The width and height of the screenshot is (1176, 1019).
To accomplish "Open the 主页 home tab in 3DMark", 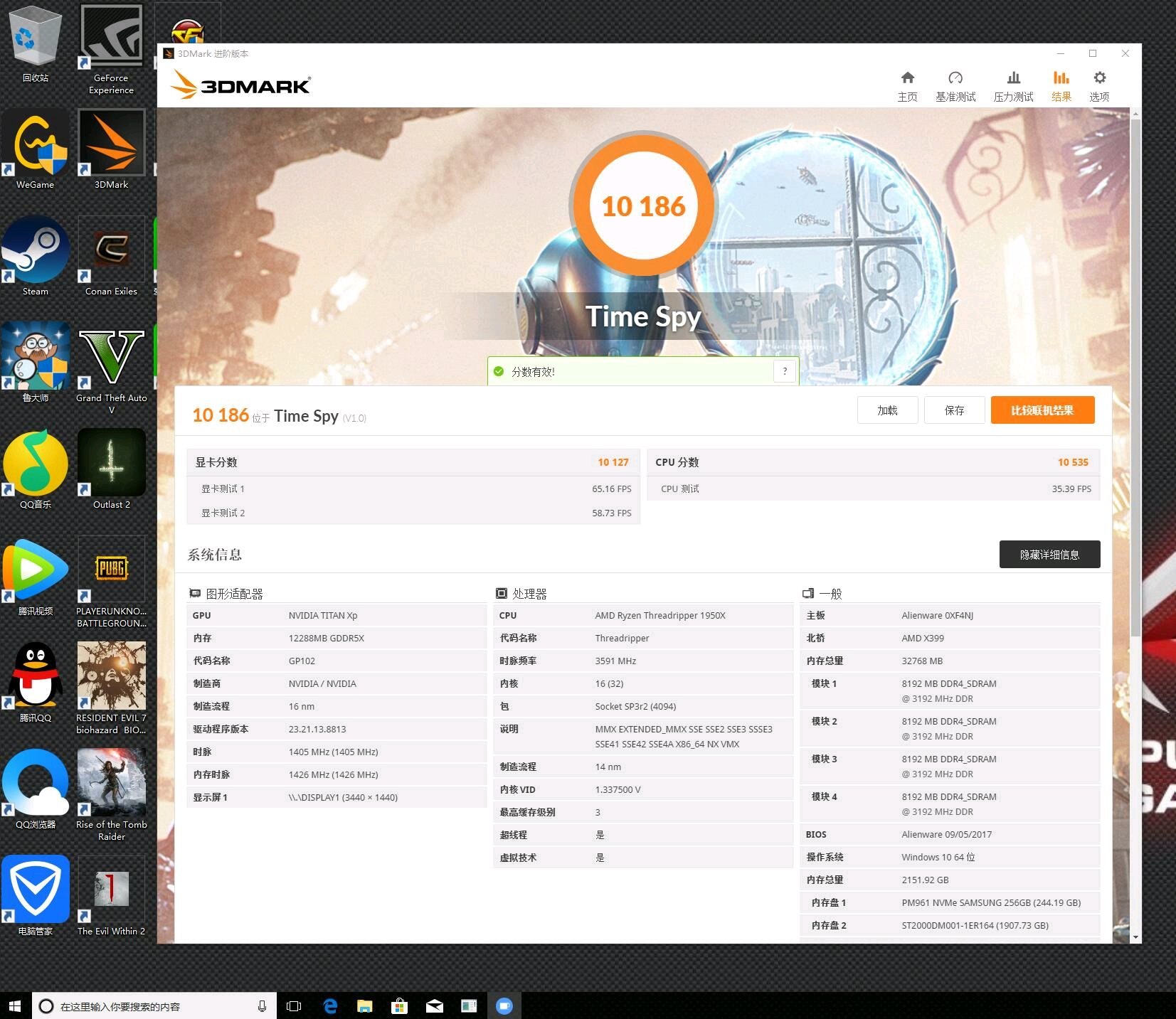I will click(x=907, y=86).
